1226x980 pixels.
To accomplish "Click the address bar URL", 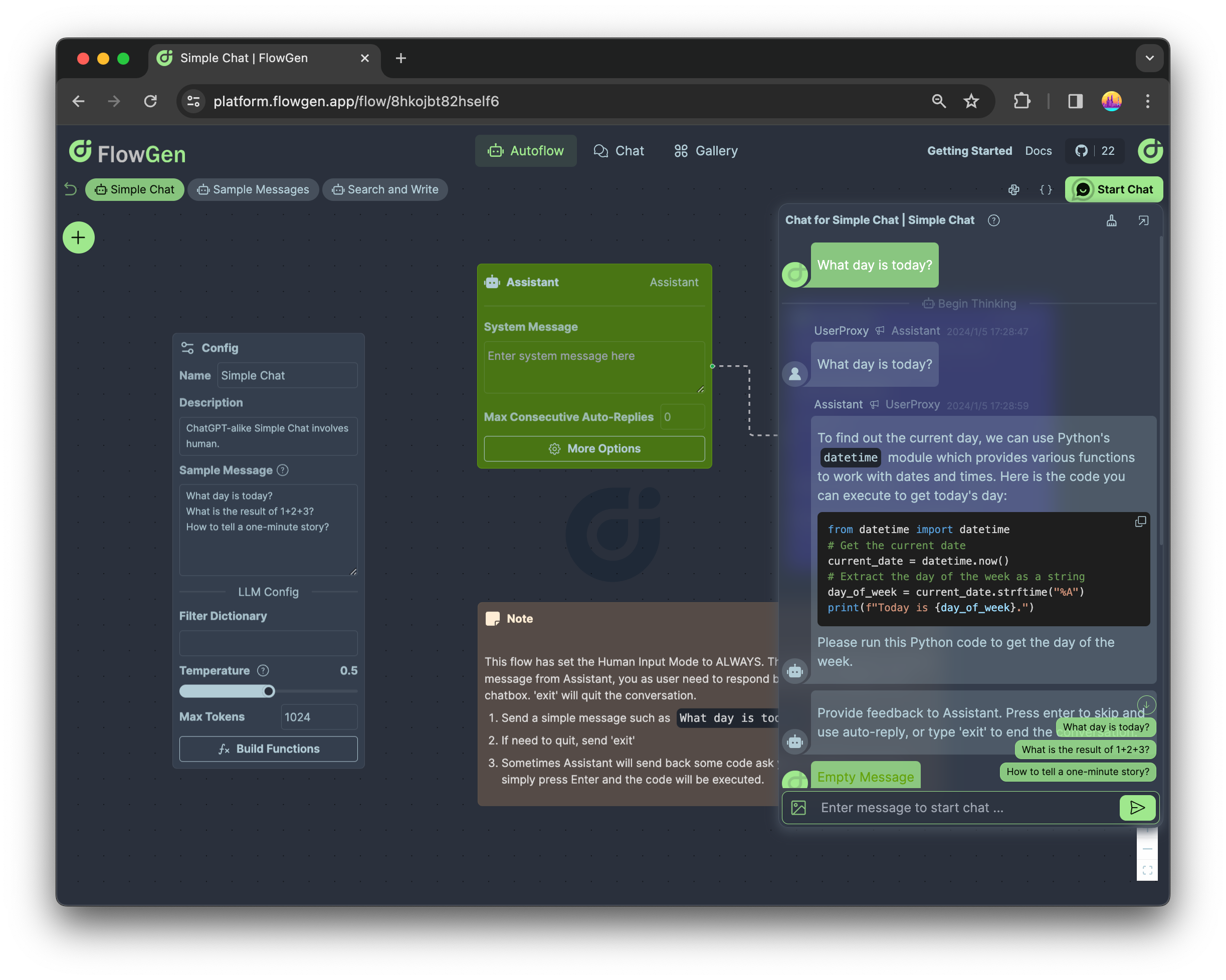I will (x=356, y=101).
